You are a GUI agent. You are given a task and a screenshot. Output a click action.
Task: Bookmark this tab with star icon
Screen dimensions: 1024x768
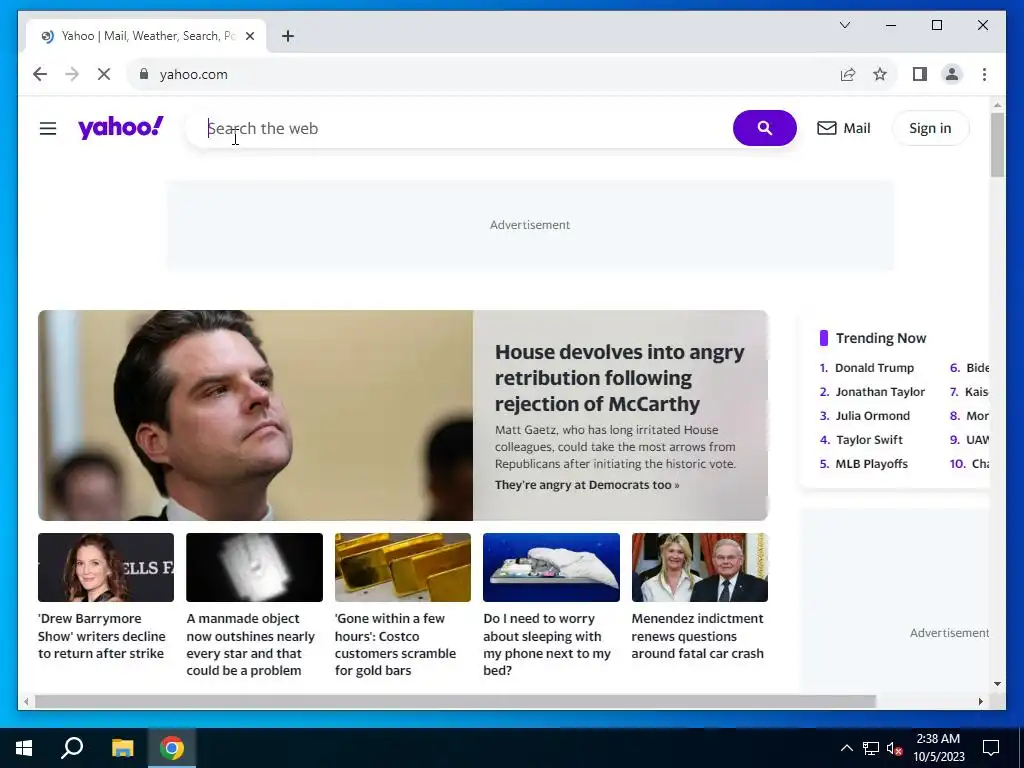880,74
